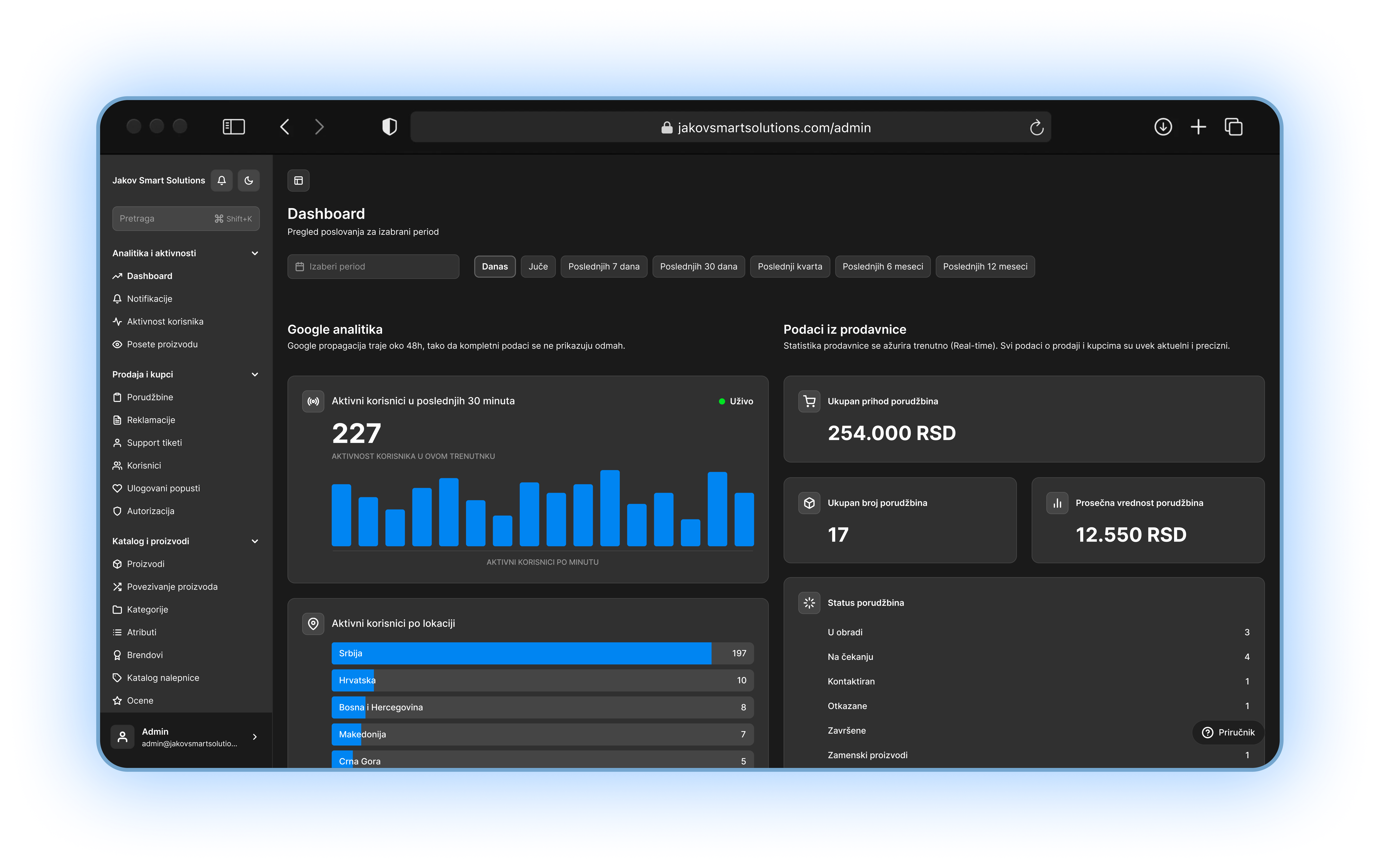Toggle dark mode moon icon

[249, 180]
